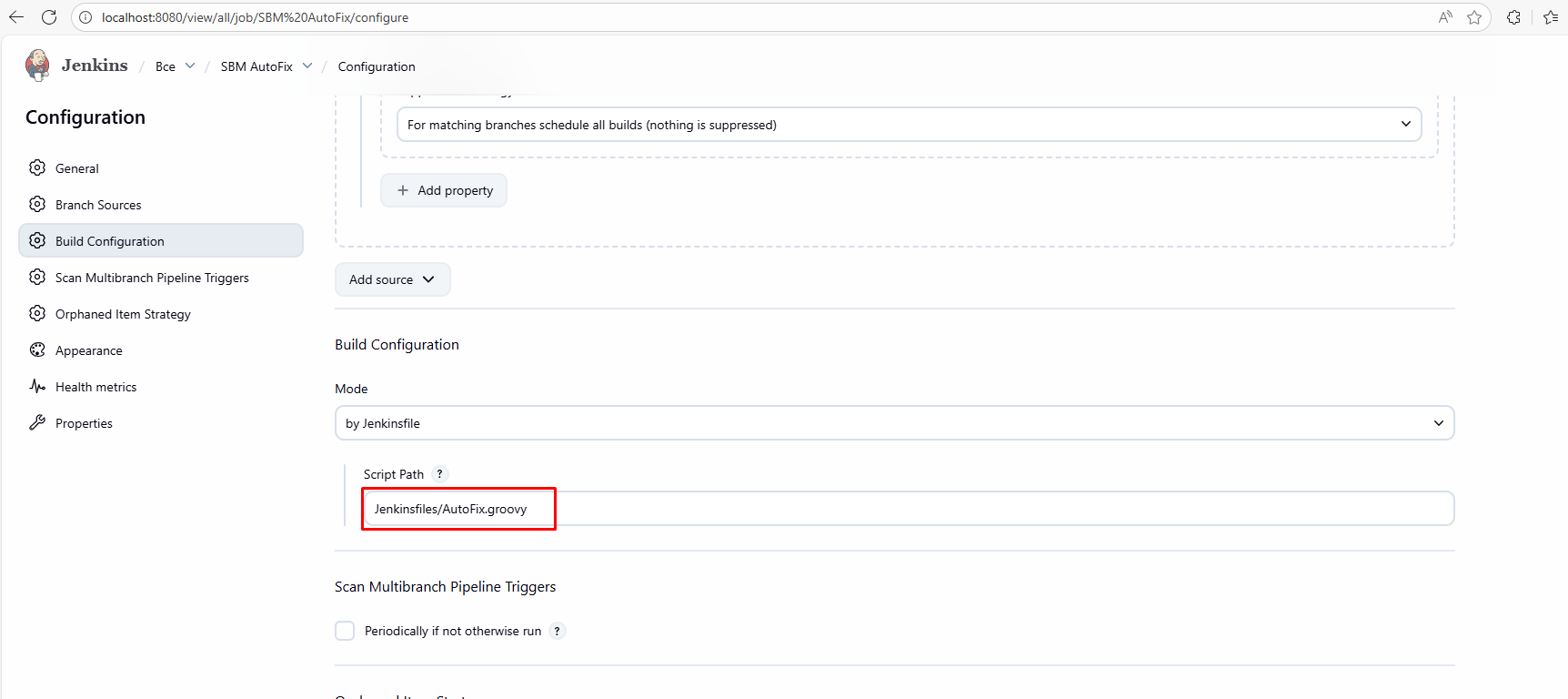Click the read aloud icon in address bar
This screenshot has width=1568, height=699.
(x=1445, y=17)
